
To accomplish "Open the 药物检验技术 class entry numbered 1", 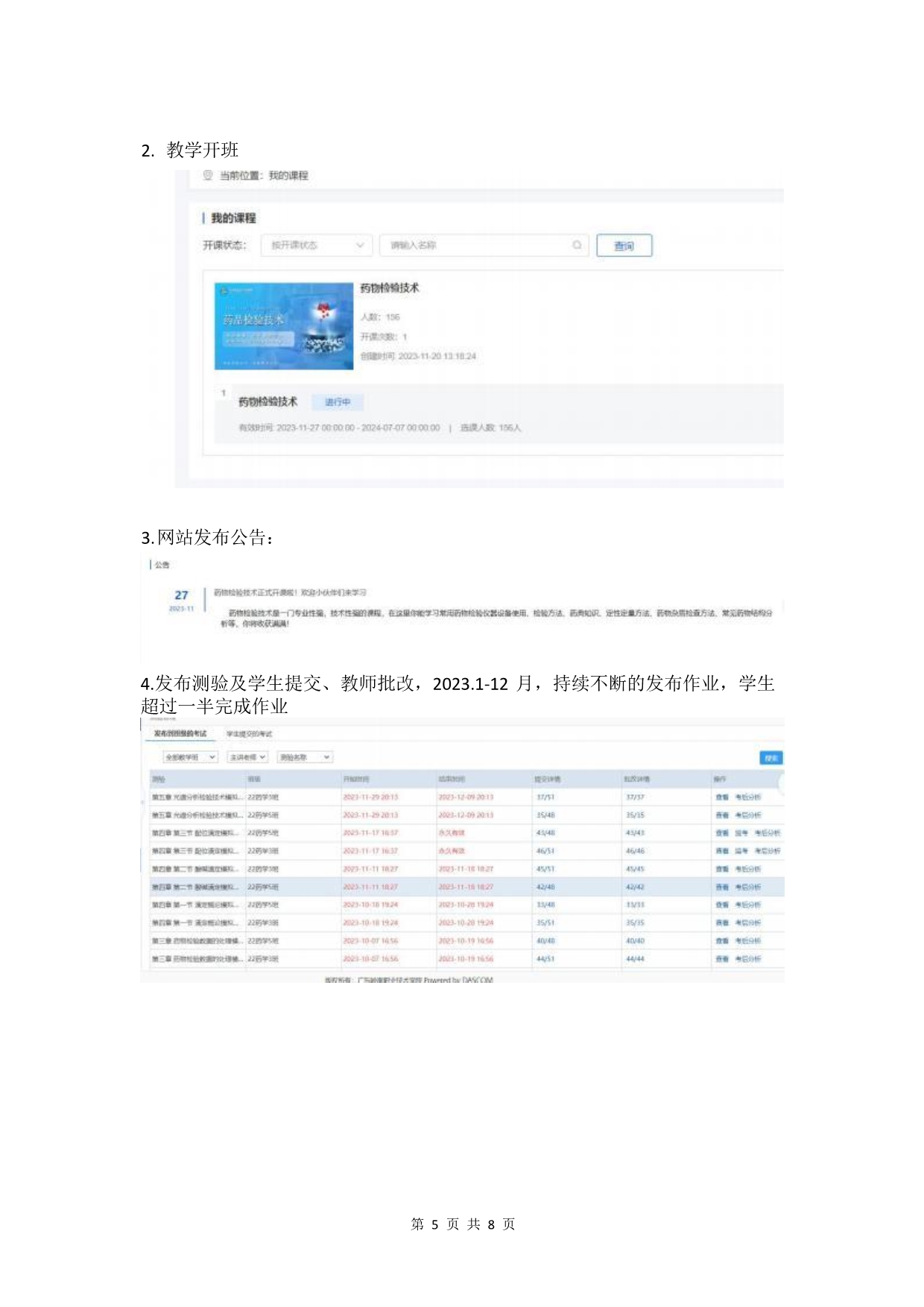I will click(x=268, y=402).
